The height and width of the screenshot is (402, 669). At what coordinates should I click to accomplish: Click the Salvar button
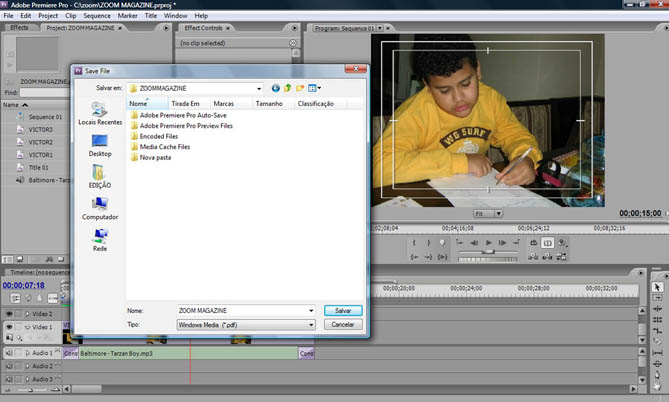pos(342,311)
